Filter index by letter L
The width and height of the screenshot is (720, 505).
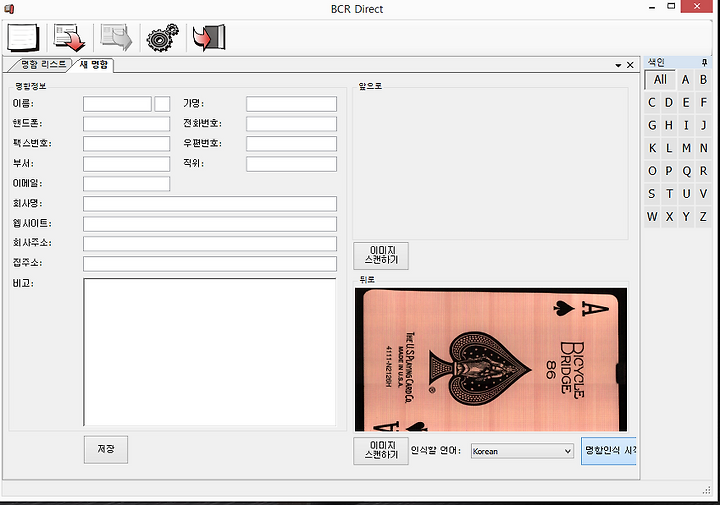pyautogui.click(x=669, y=148)
